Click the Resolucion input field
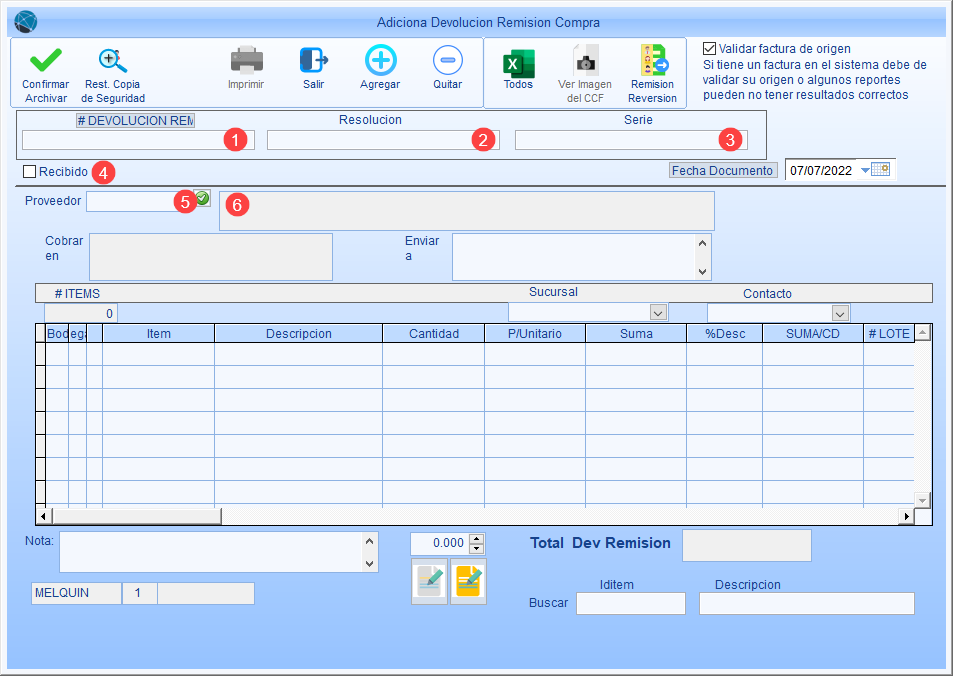 tap(383, 140)
